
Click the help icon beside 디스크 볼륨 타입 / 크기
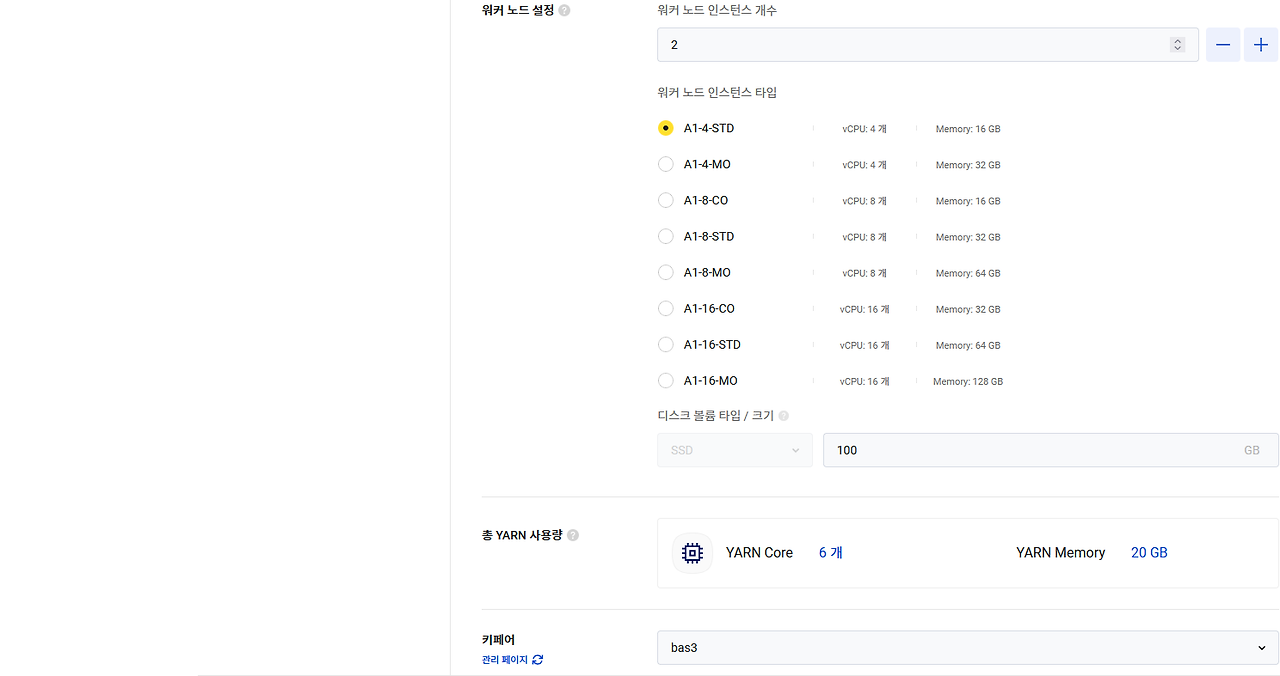click(784, 415)
